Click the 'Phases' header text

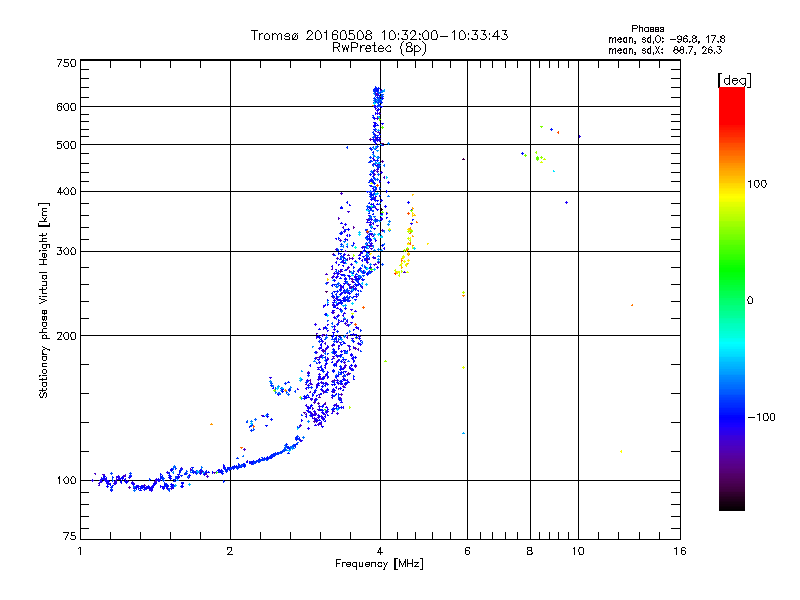tap(647, 29)
